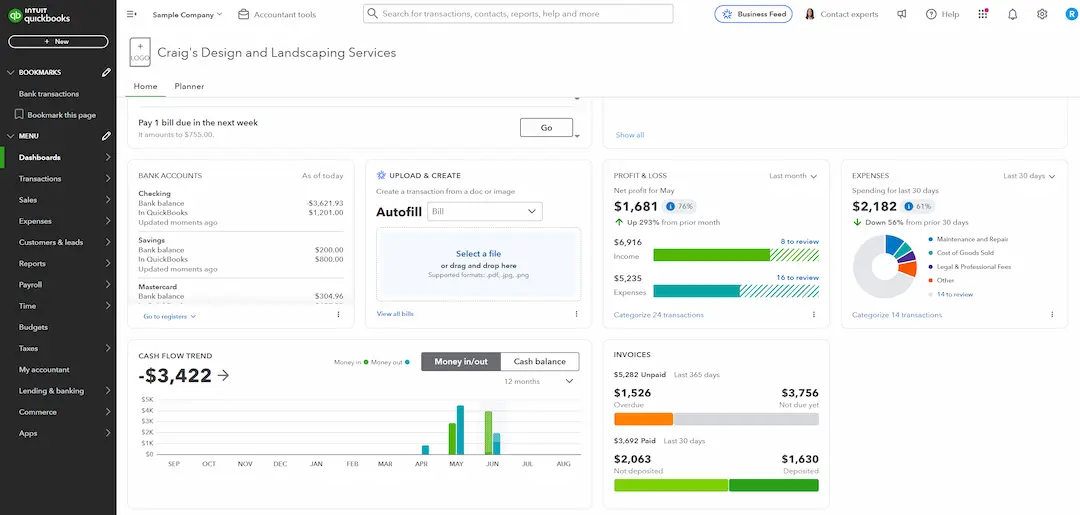Click the search magnifier icon
The image size is (1080, 515).
click(x=373, y=14)
